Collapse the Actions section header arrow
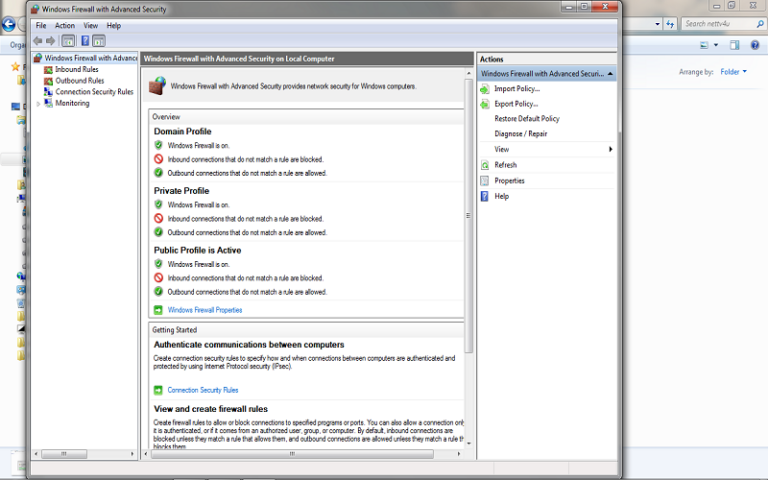Viewport: 768px width, 480px height. 610,74
